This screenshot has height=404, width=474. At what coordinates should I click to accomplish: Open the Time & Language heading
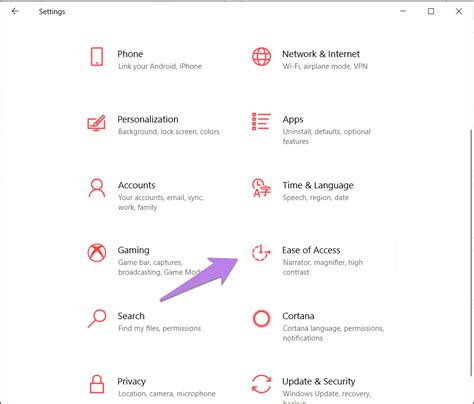318,185
